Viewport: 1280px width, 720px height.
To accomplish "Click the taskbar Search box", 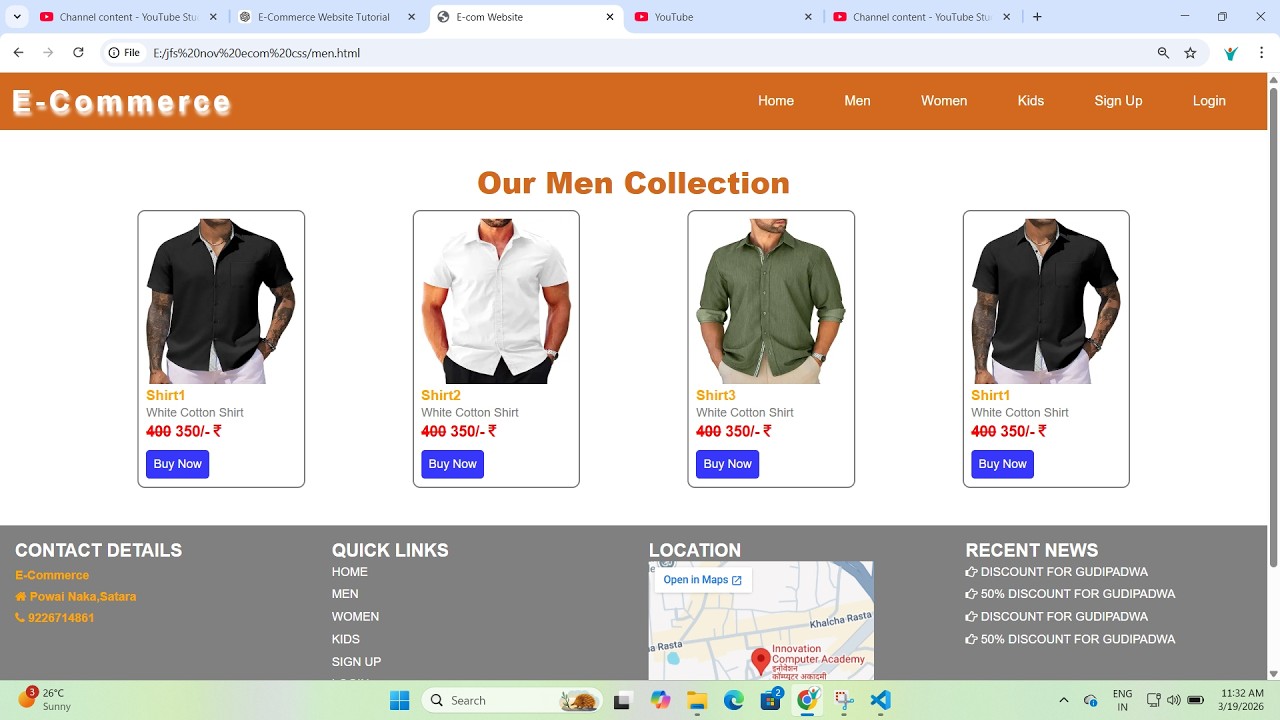I will click(513, 700).
